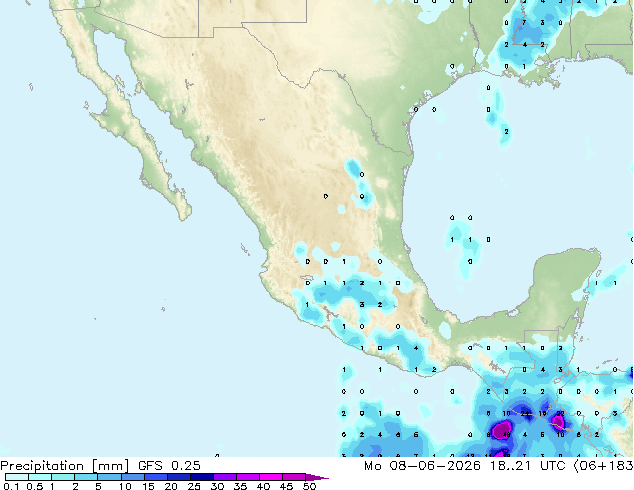Click the 10–15 mm legend color swatch

pos(133,477)
